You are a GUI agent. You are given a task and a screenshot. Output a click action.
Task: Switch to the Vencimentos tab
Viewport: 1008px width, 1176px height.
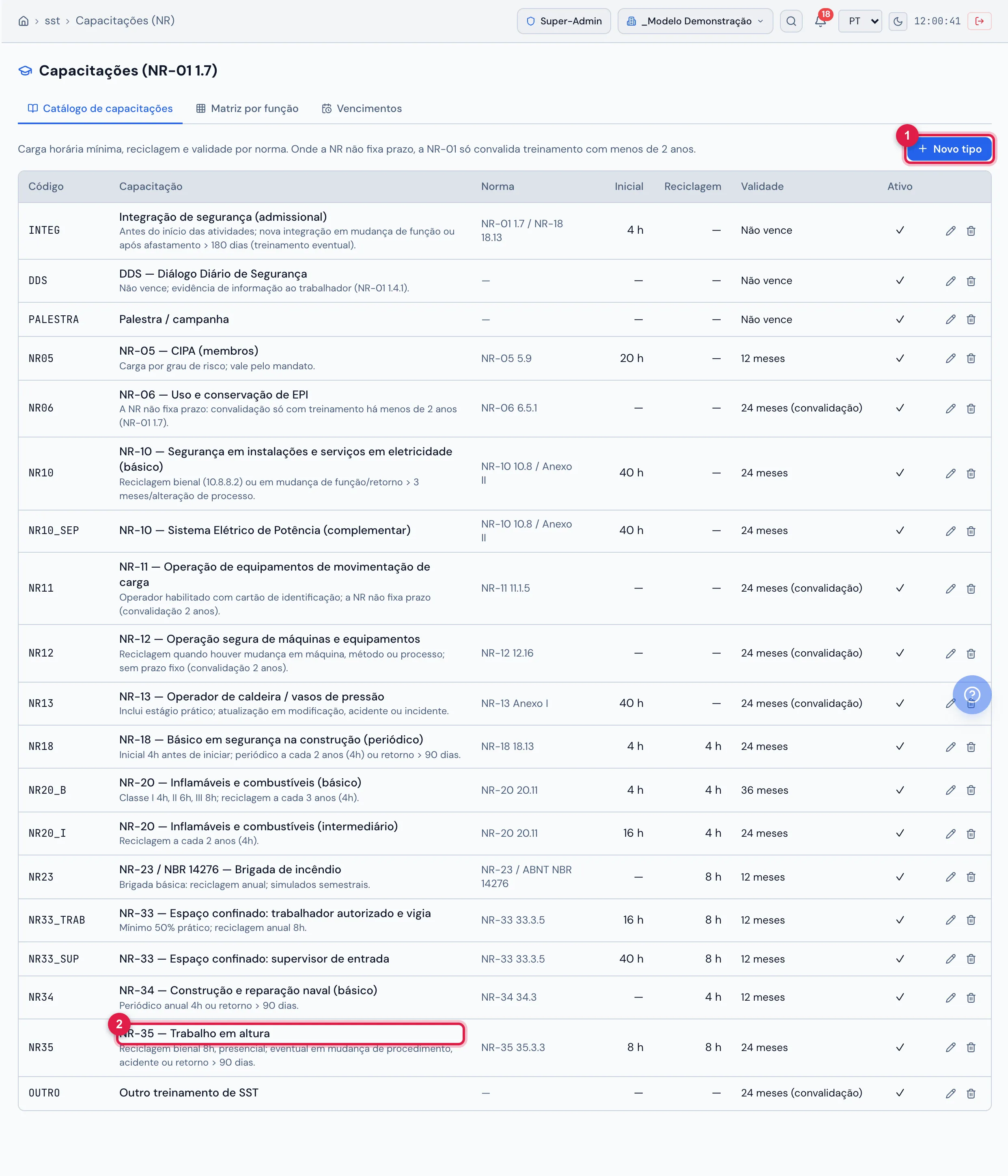coord(362,108)
